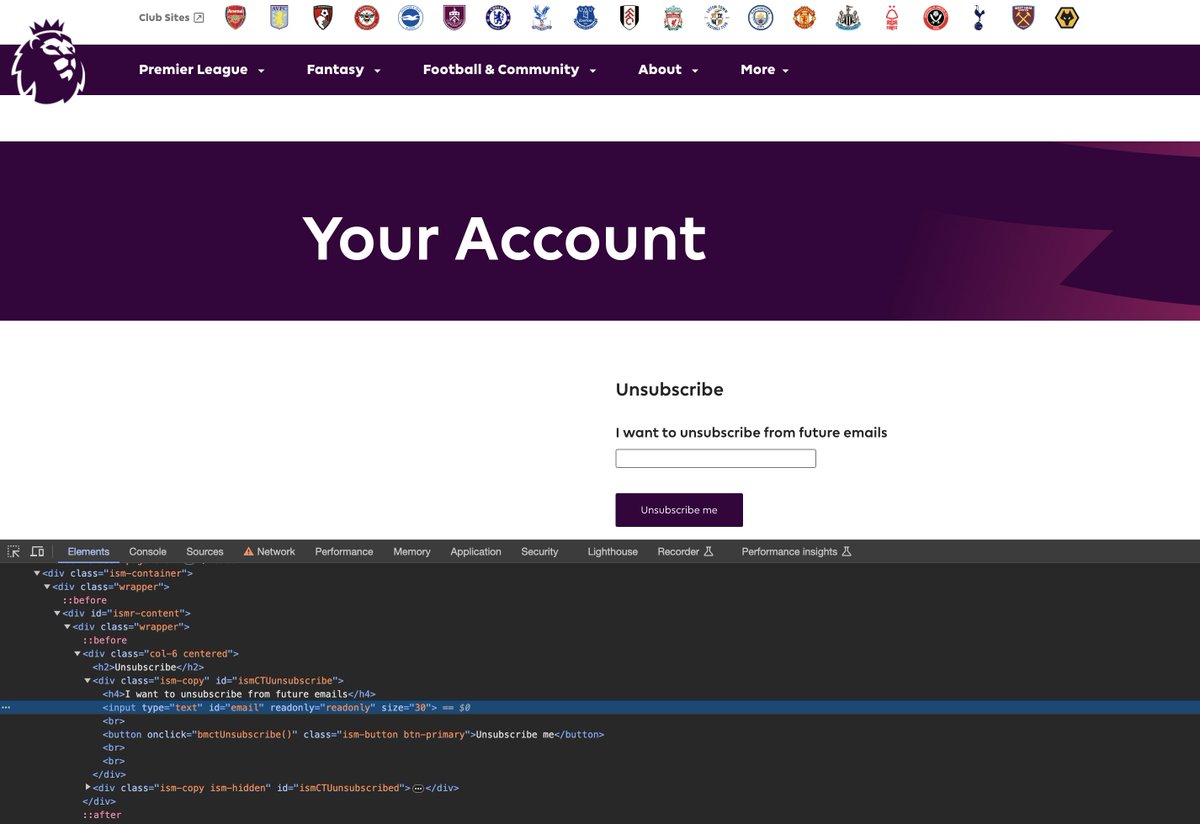Open the Tottenham Hotspur club badge
This screenshot has width=1200, height=824.
point(979,17)
